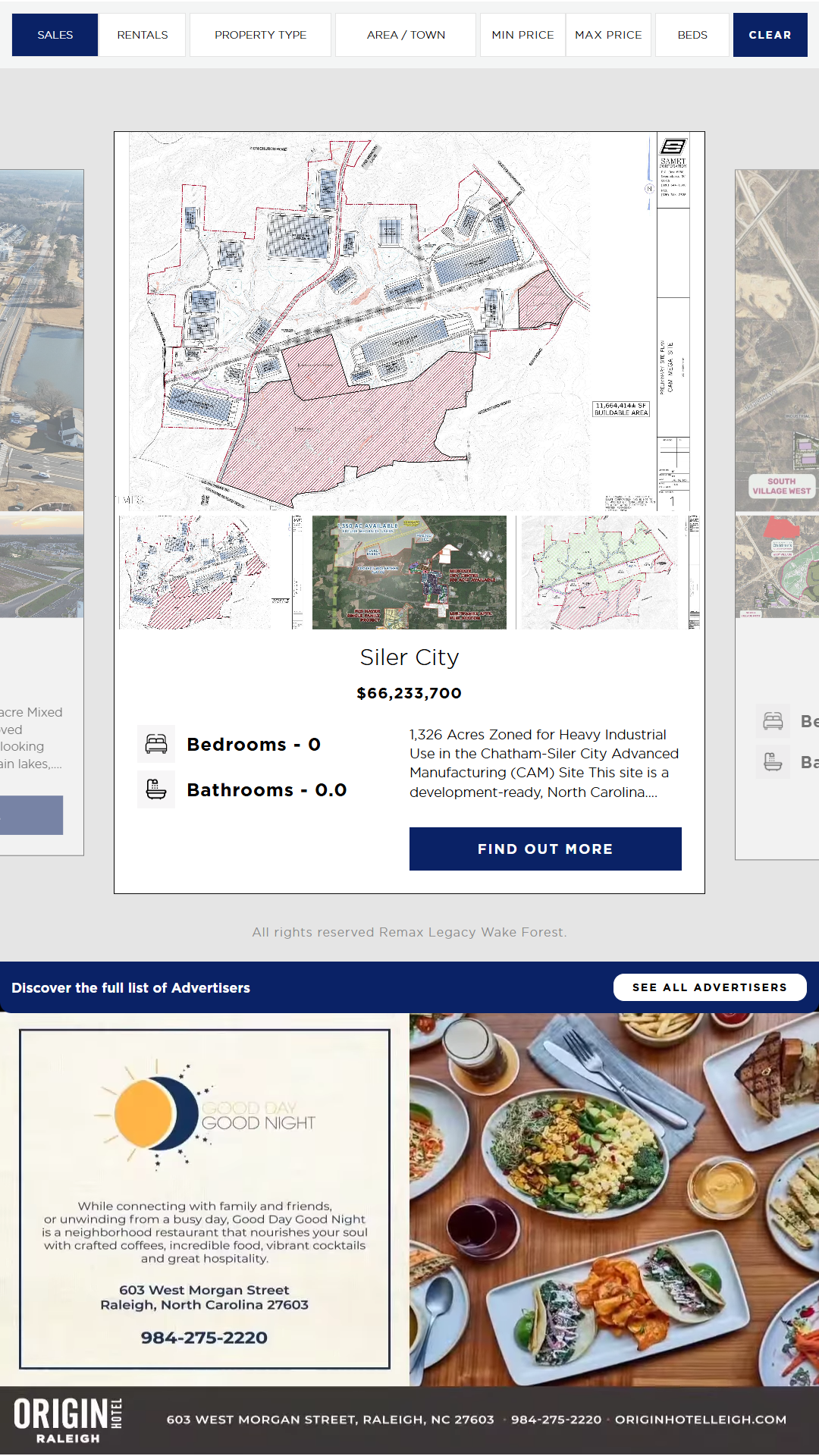The width and height of the screenshot is (819, 1456).
Task: Click the Find Out More button
Action: click(x=545, y=849)
